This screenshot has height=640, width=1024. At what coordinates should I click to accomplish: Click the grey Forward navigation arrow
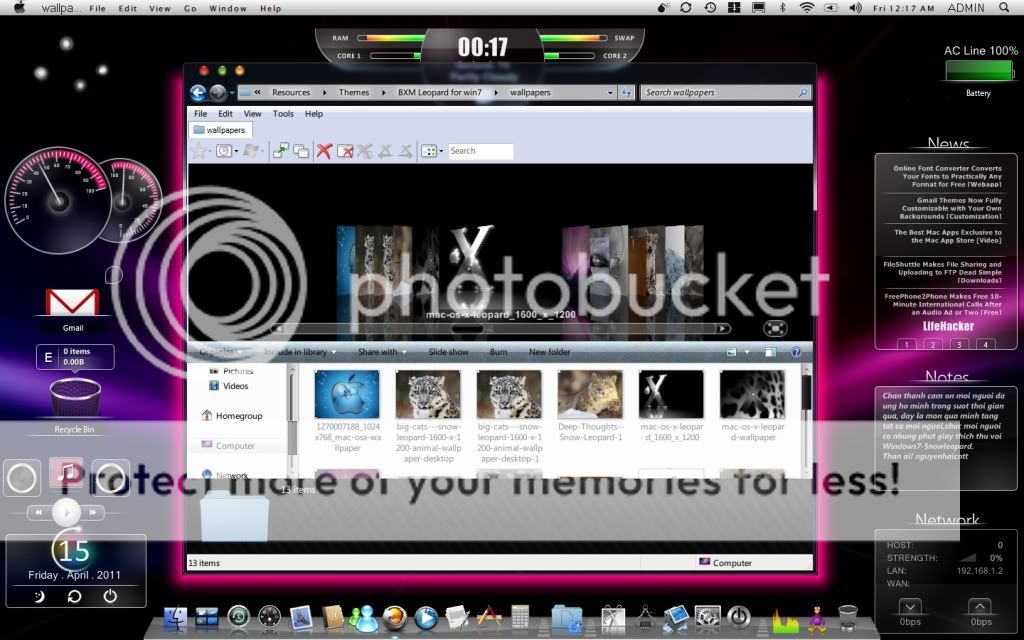(x=218, y=93)
